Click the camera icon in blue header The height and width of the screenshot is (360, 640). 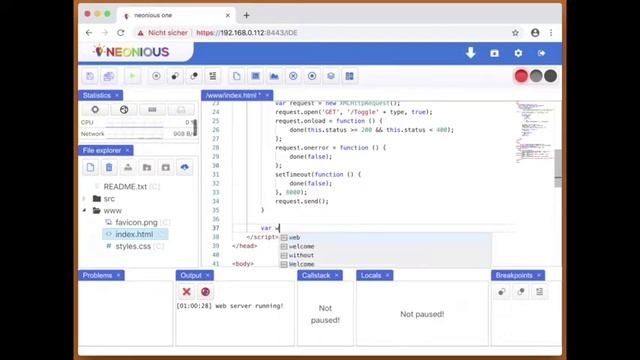[x=494, y=53]
